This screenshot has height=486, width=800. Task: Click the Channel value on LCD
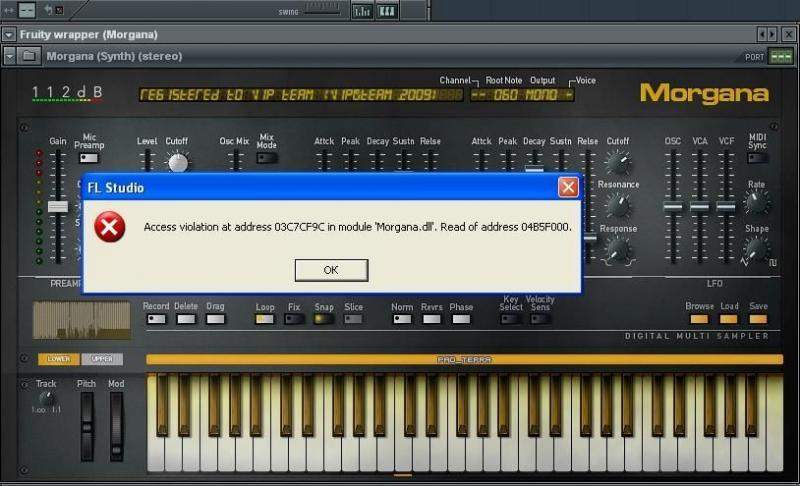click(x=479, y=95)
